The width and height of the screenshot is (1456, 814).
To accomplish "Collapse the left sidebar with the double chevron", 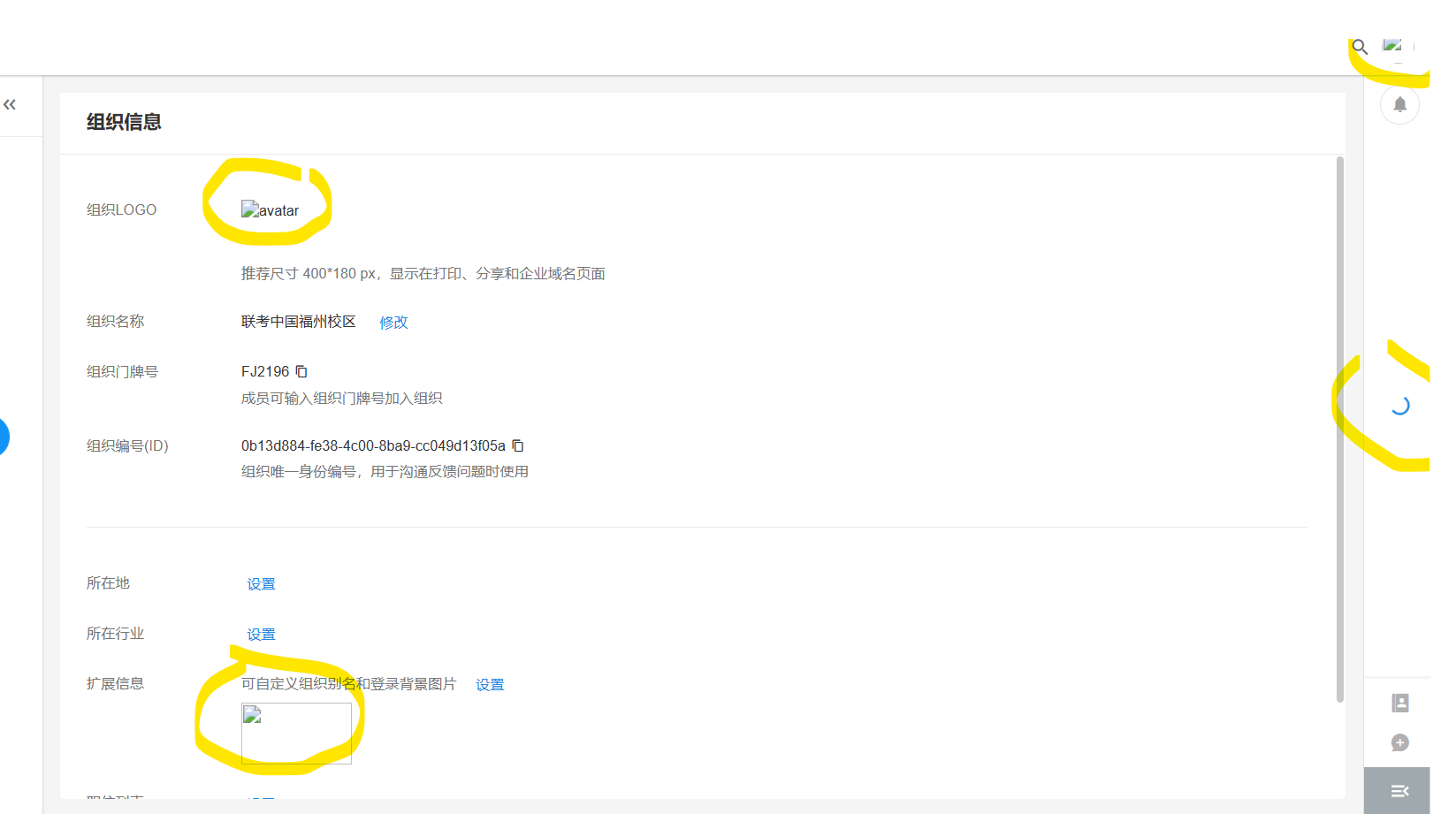I will 10,103.
